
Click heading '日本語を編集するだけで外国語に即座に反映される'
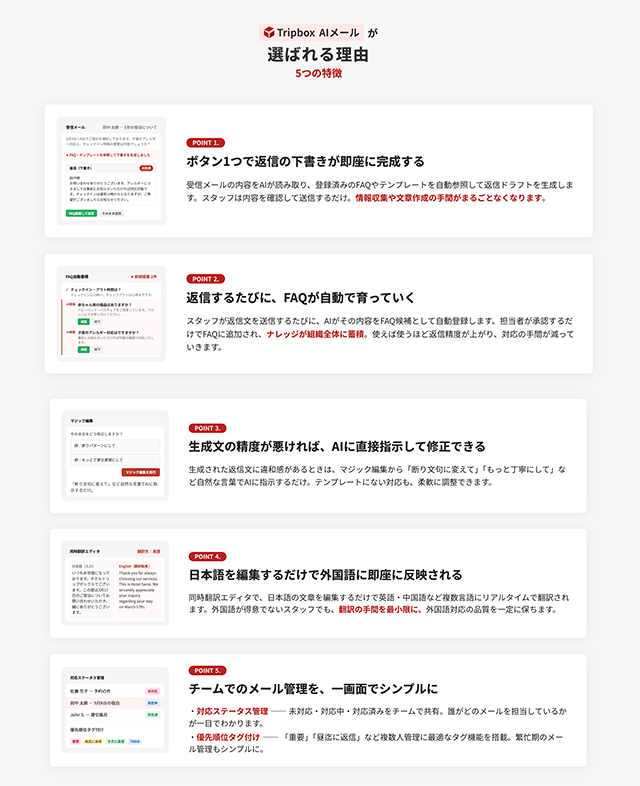click(x=325, y=574)
